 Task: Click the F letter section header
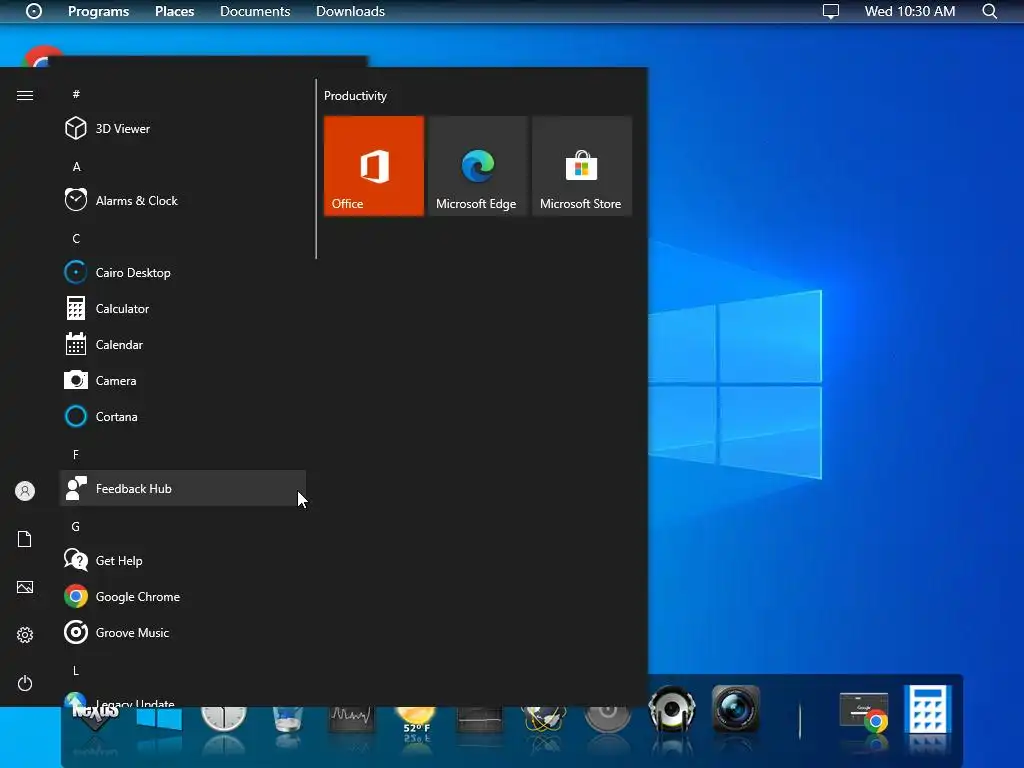76,455
